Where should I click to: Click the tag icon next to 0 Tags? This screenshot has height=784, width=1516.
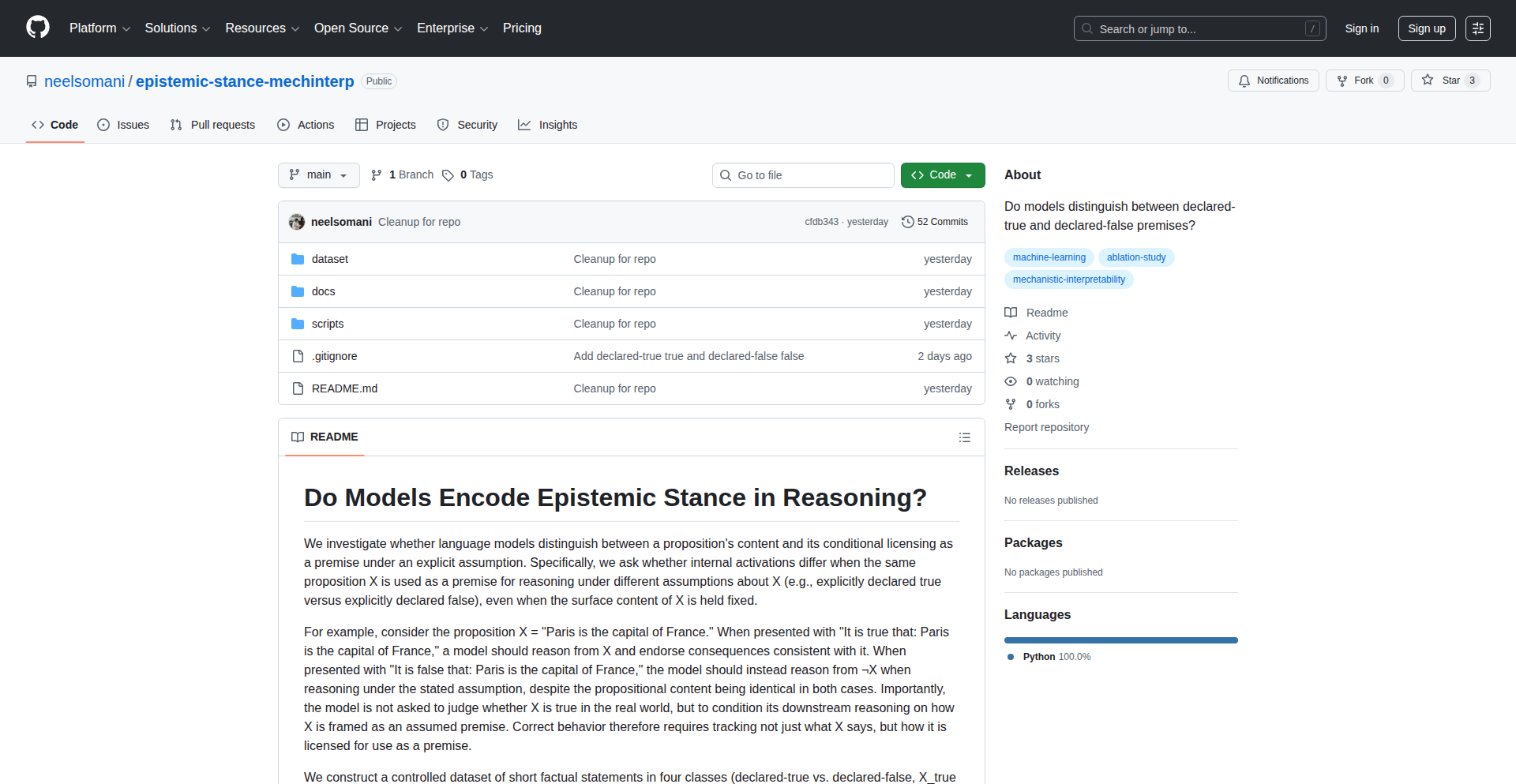448,175
